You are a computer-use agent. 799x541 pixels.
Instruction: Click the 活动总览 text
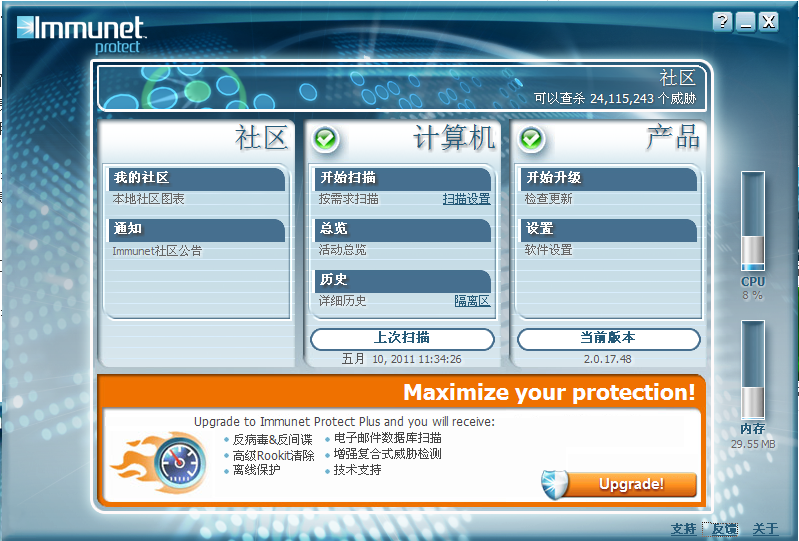(342, 250)
